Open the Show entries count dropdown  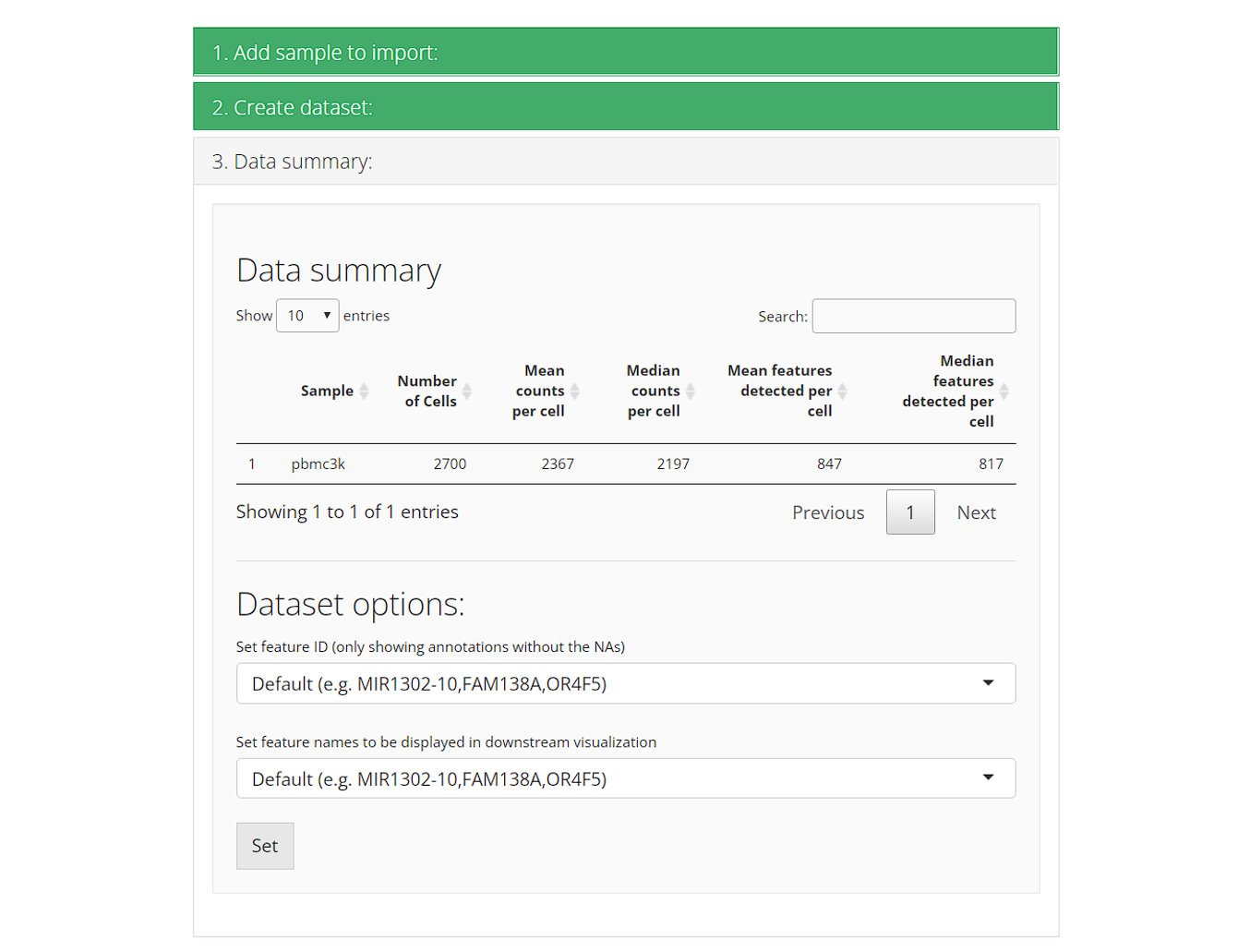tap(307, 316)
